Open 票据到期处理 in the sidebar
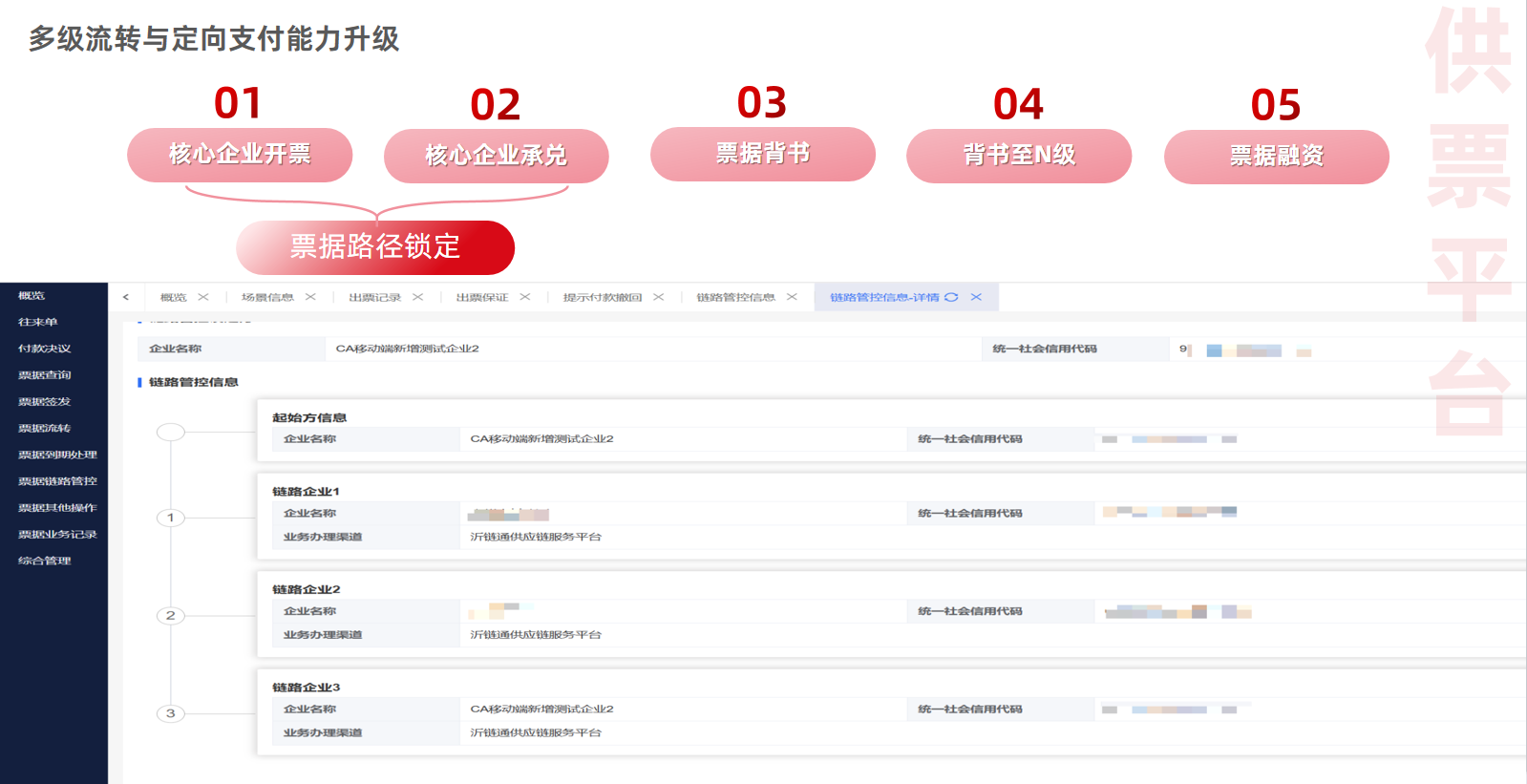Screen dimensions: 1527x784 pyautogui.click(x=57, y=455)
